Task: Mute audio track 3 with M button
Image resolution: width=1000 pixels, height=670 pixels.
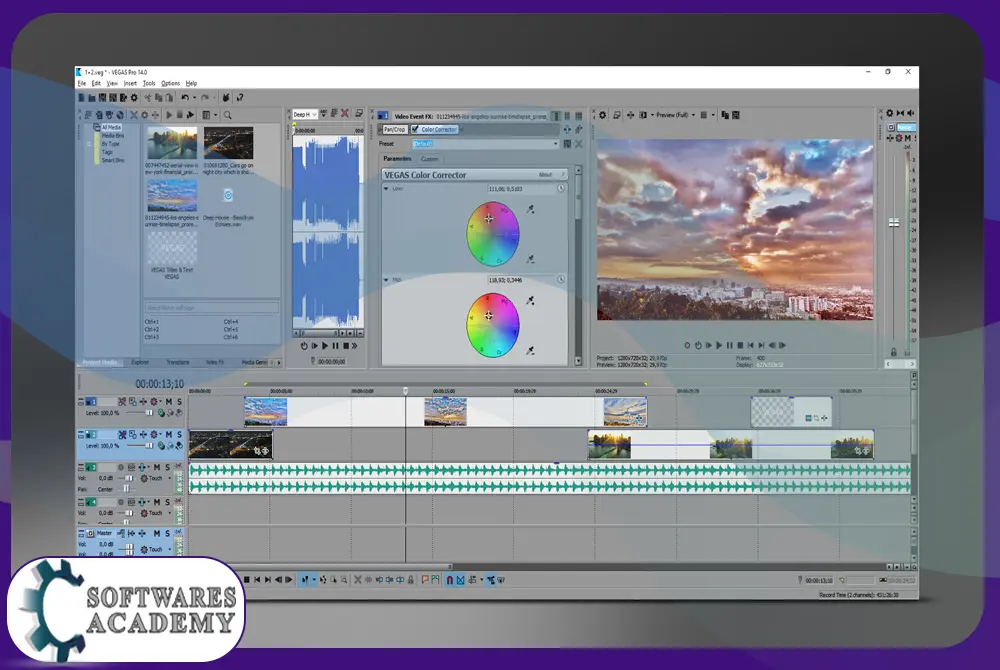Action: pyautogui.click(x=157, y=467)
